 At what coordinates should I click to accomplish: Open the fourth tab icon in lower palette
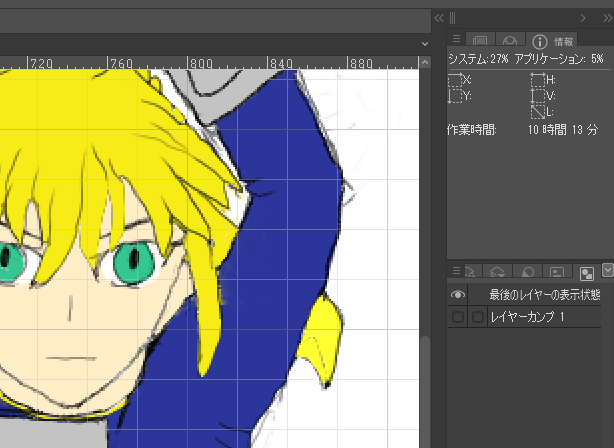(559, 271)
